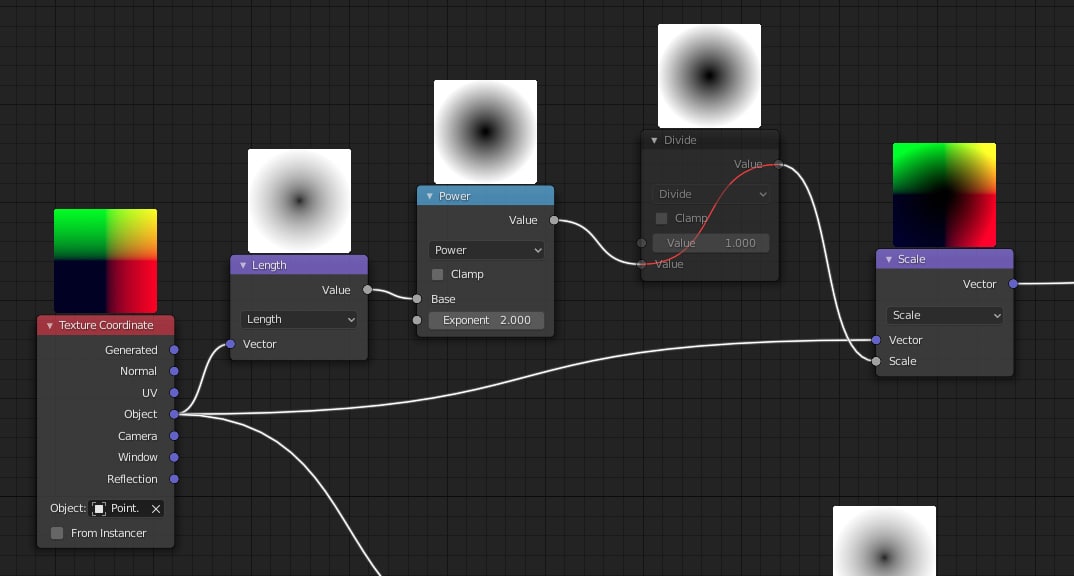
Task: Click the Object field showing Point.
Action: [x=127, y=508]
